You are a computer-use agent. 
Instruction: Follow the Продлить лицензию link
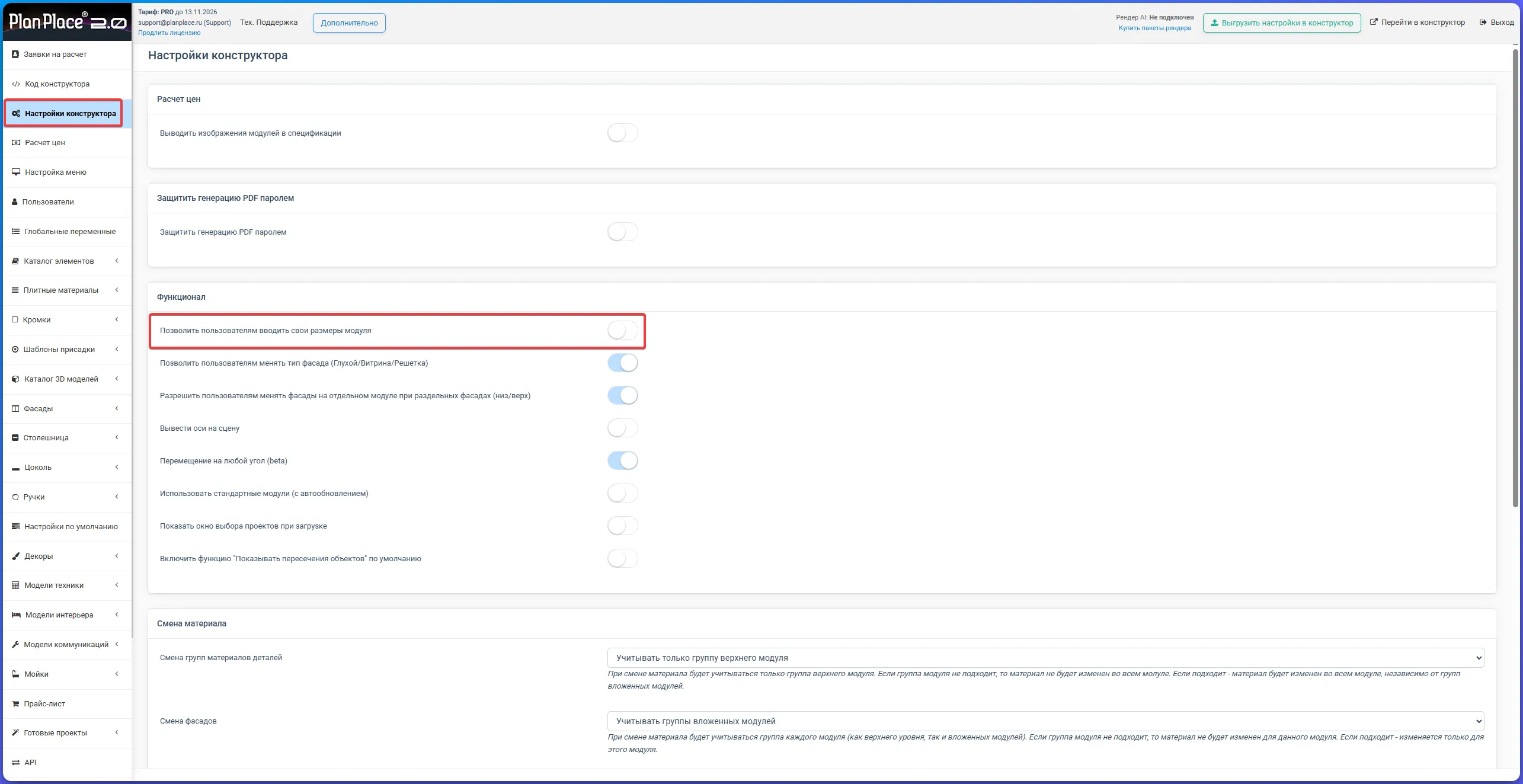tap(169, 33)
